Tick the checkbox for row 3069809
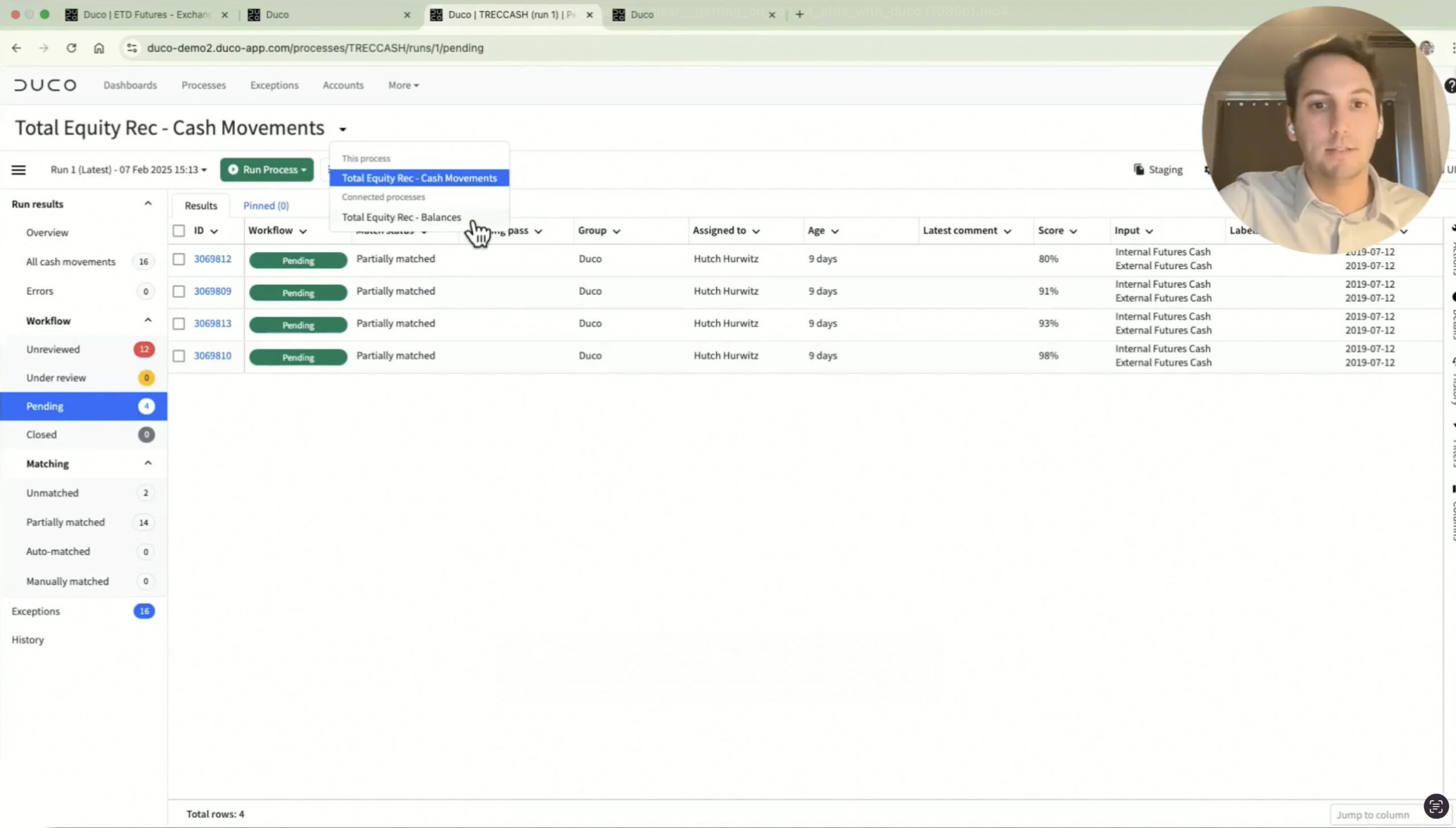 179,292
